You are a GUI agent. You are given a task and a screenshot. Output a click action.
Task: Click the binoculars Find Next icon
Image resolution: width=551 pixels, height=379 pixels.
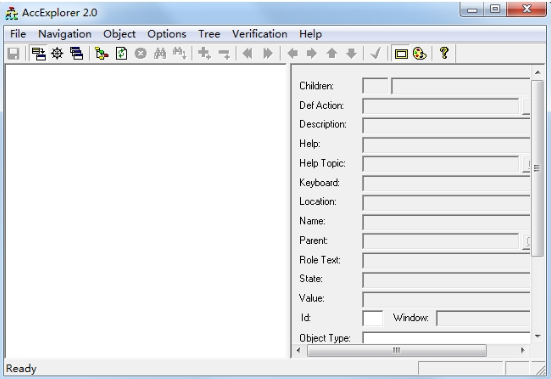coord(180,54)
